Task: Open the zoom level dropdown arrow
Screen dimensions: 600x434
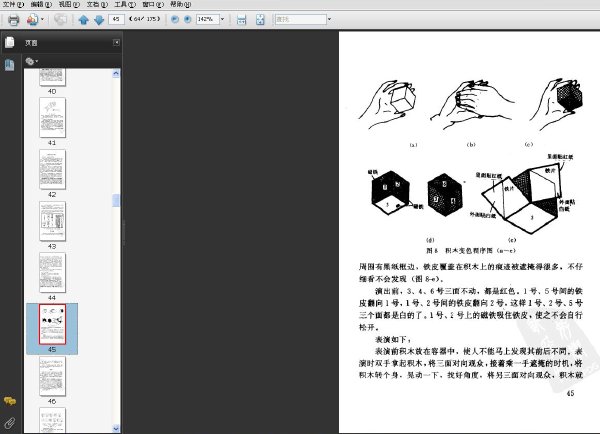Action: [x=222, y=19]
